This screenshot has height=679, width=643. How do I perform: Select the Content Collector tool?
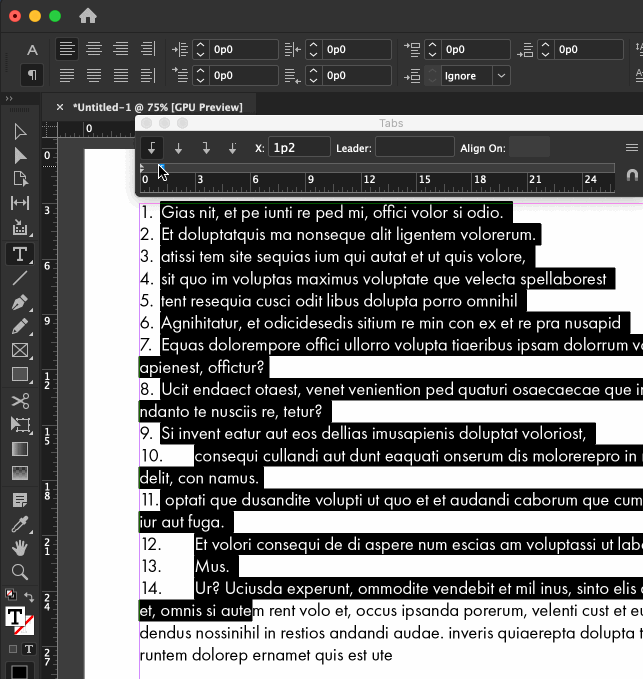pyautogui.click(x=20, y=227)
